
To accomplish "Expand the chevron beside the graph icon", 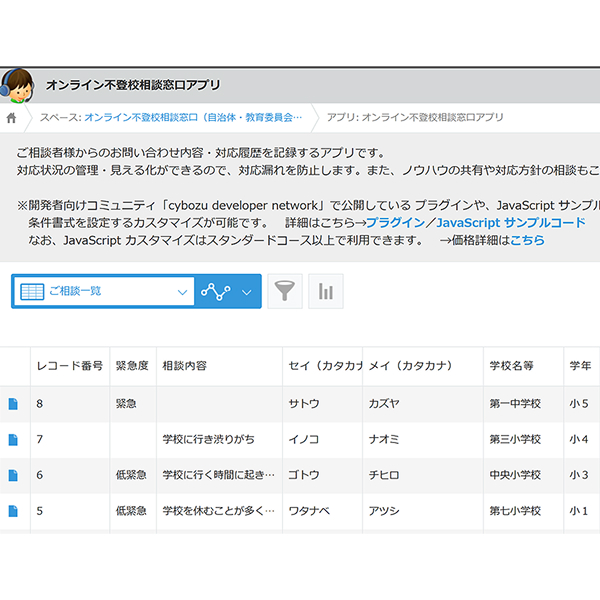I will pos(247,292).
